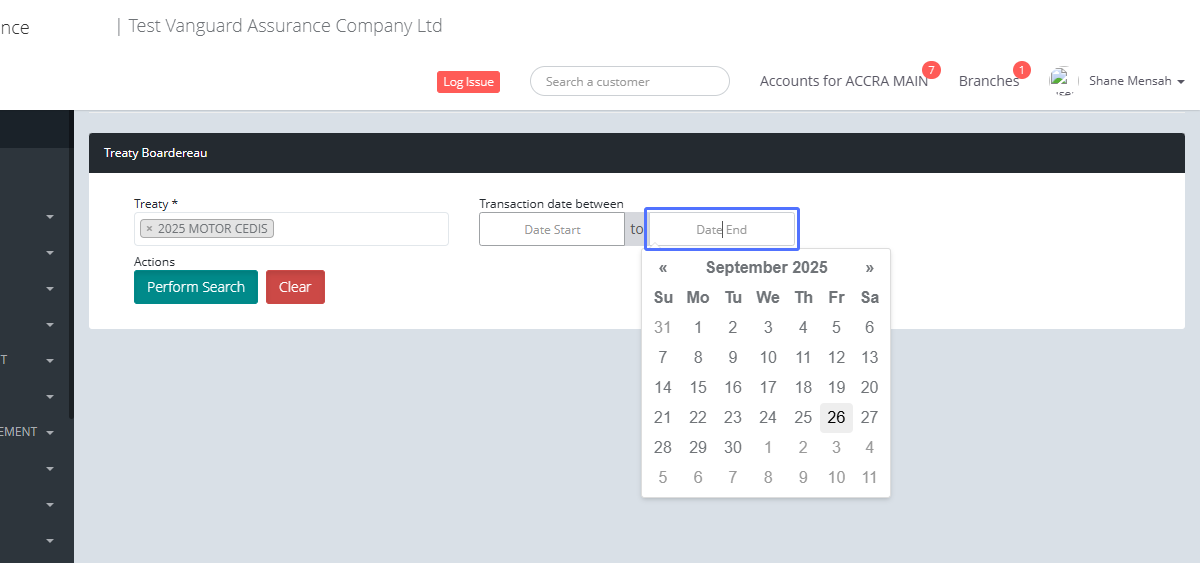Open Accounts for ACCRA MAIN menu
1200x563 pixels.
(843, 81)
